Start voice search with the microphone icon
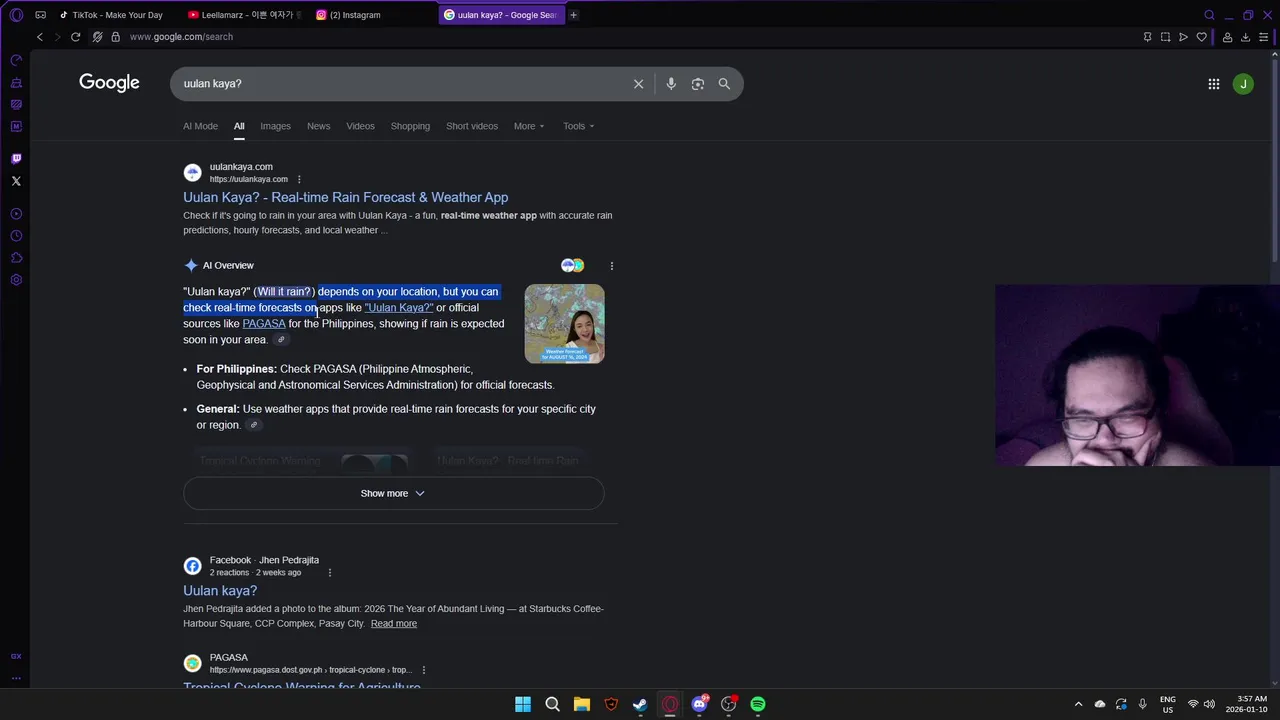 point(671,84)
